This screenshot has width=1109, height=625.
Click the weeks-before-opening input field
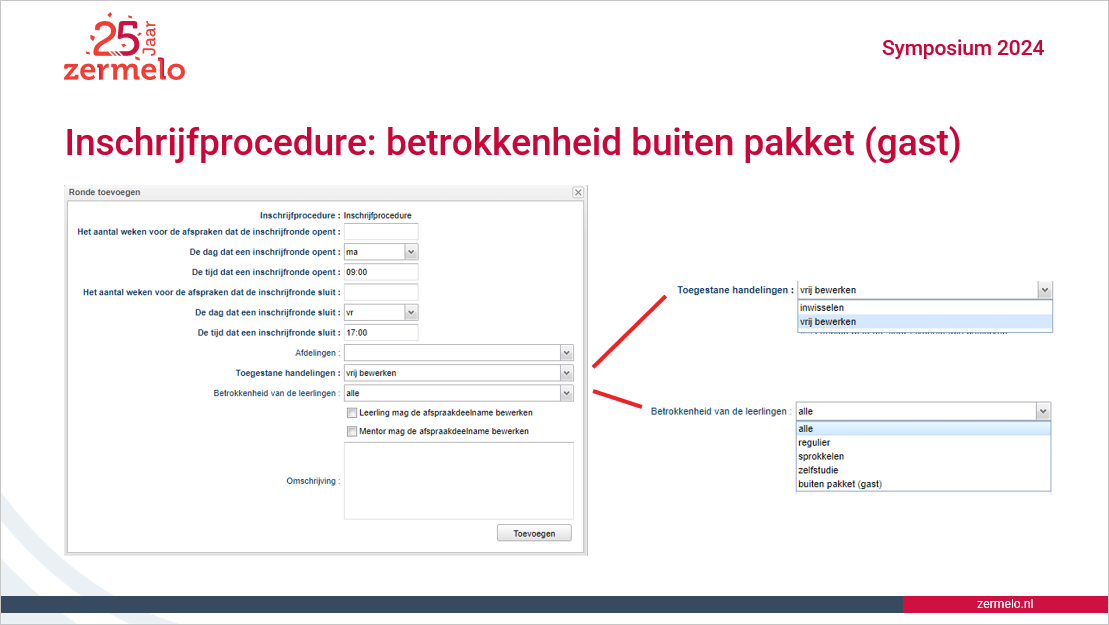381,232
